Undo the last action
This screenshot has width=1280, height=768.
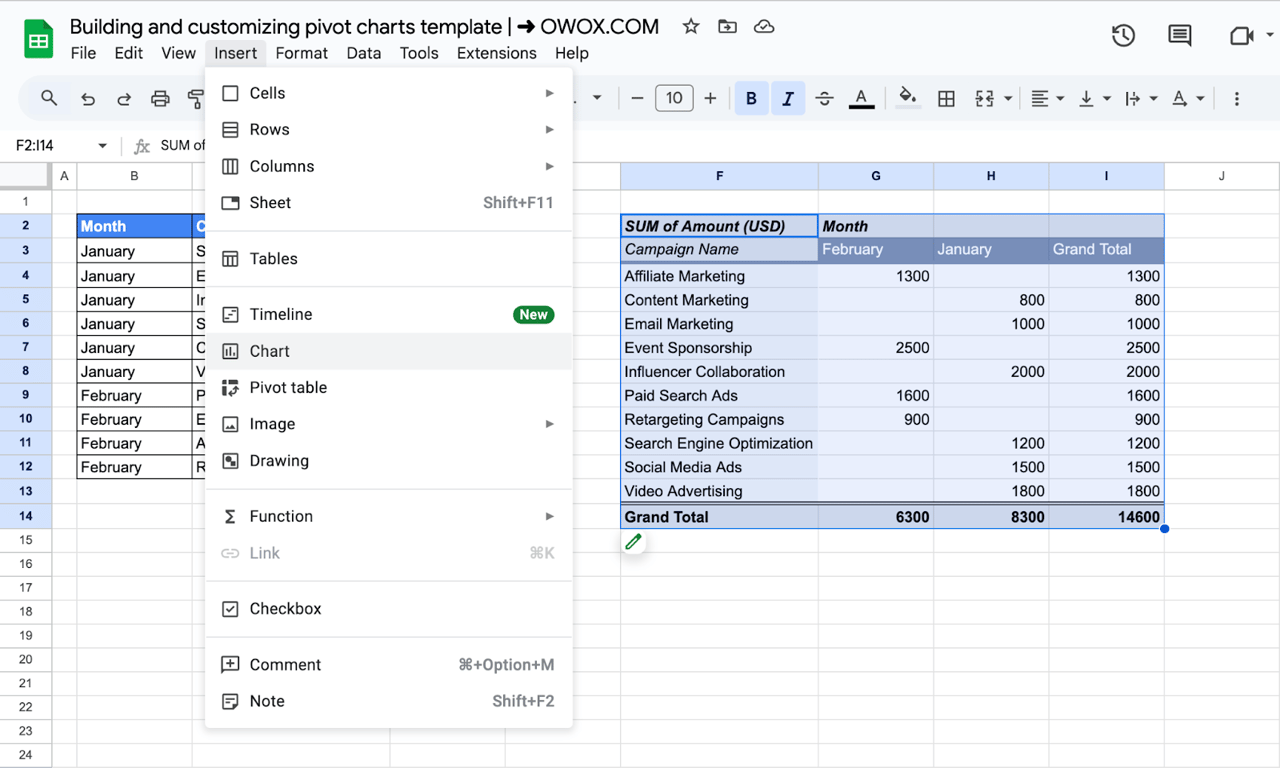pyautogui.click(x=88, y=98)
